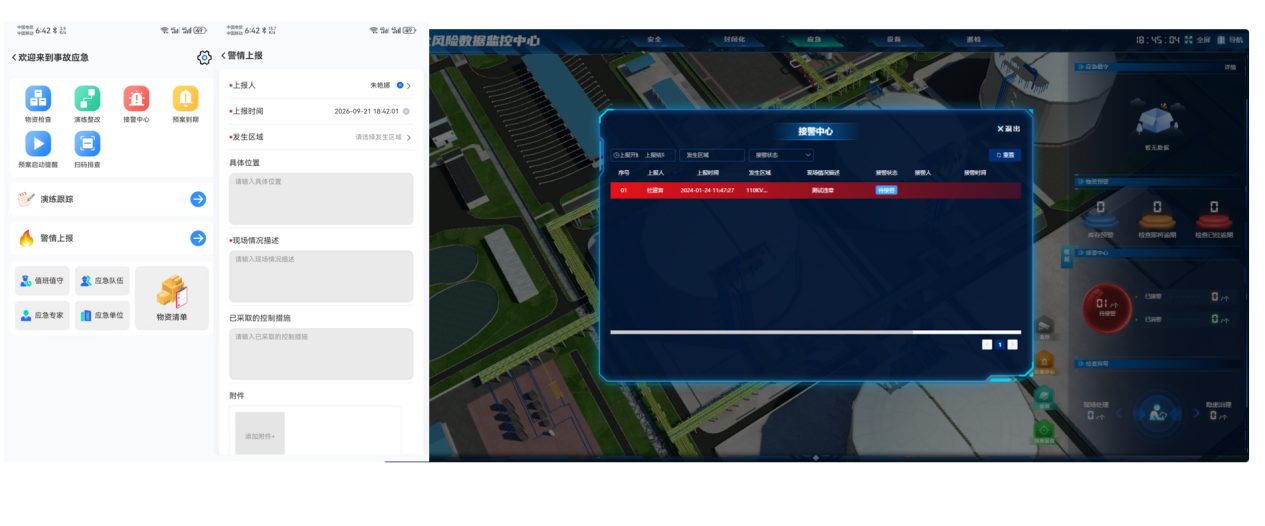Screen dimensions: 1265x526
Task: Select 应急队伍 shortcut
Action: pyautogui.click(x=102, y=281)
